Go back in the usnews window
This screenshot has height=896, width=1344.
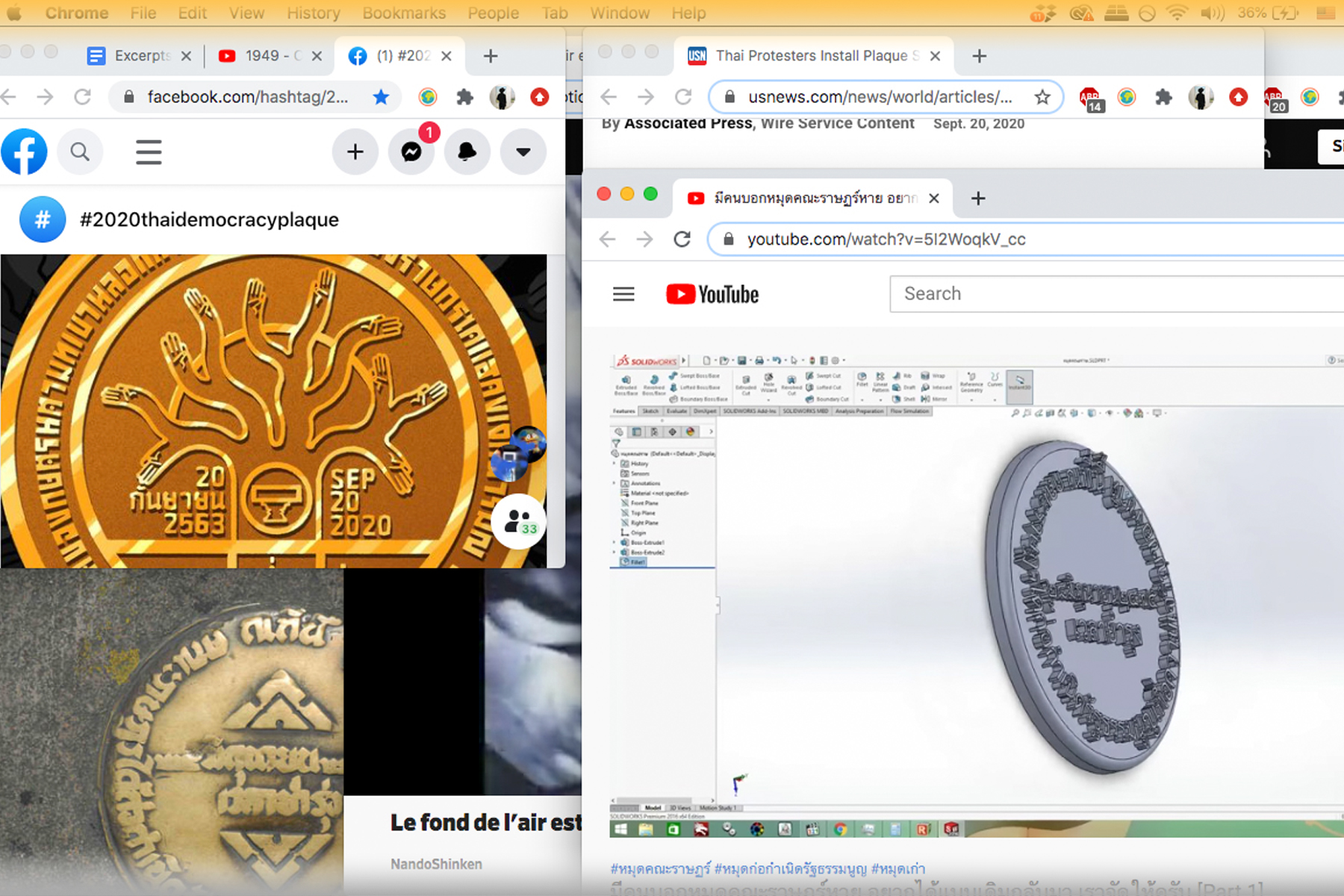(609, 97)
